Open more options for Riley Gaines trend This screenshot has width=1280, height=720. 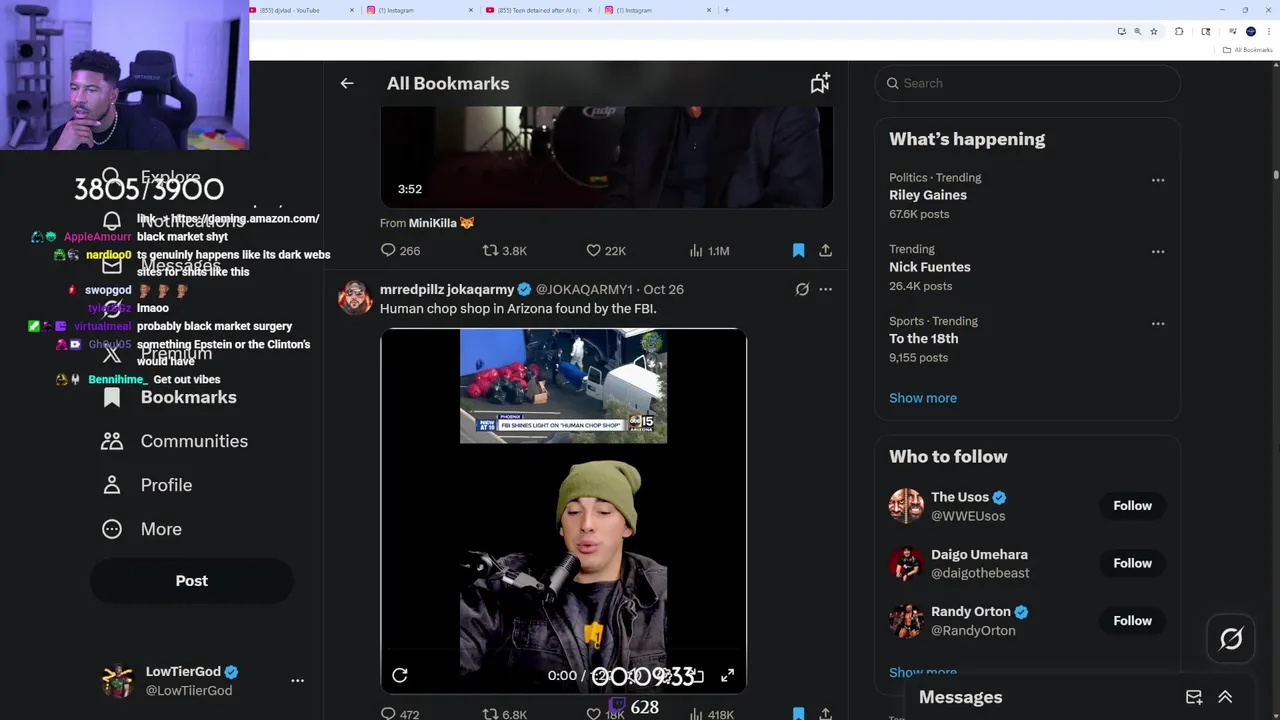click(1158, 180)
